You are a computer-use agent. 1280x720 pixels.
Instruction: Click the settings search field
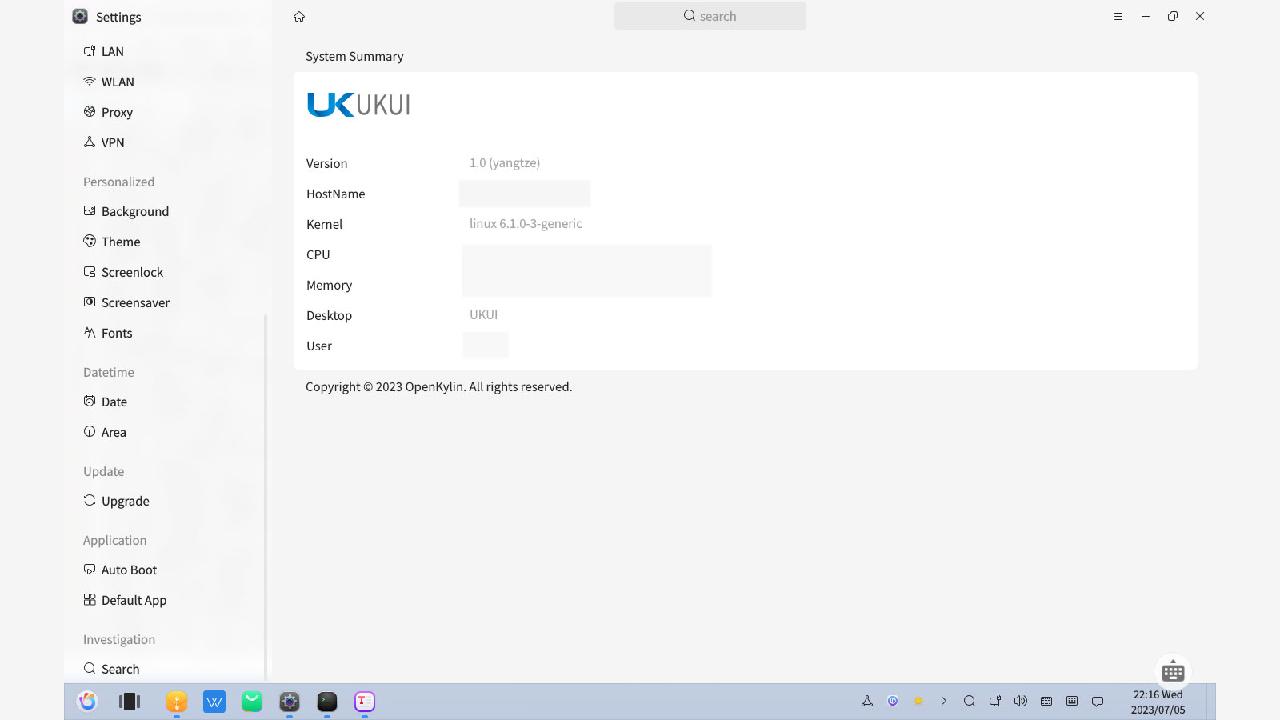[x=710, y=16]
